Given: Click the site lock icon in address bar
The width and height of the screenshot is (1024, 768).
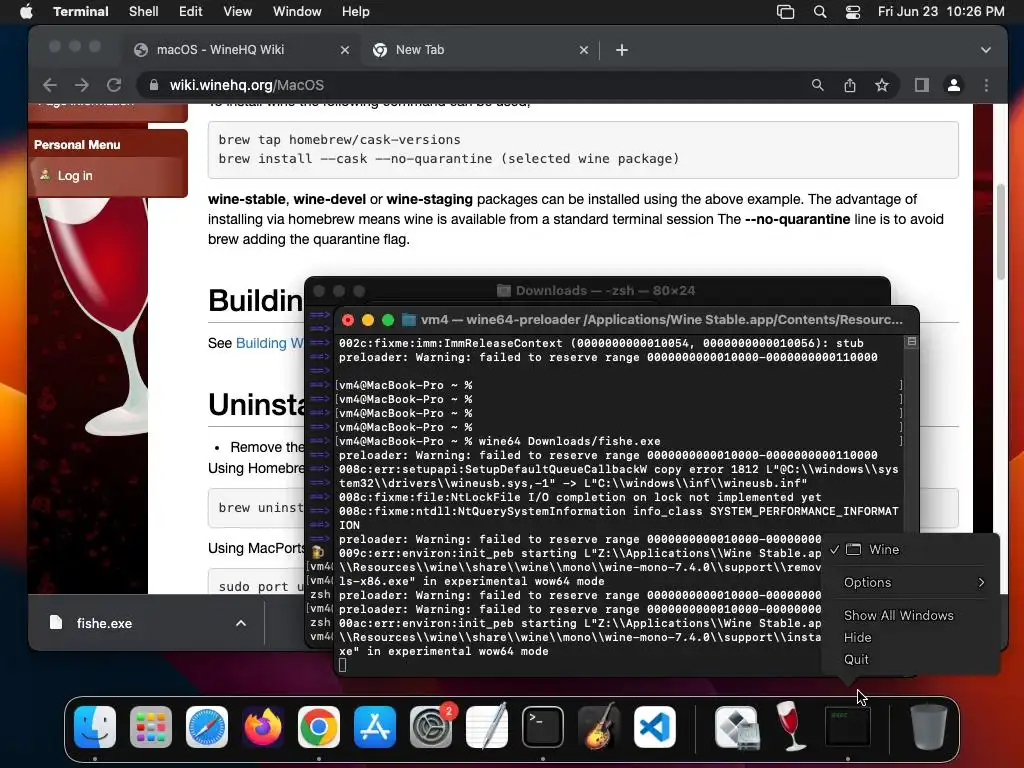Looking at the screenshot, I should click(153, 85).
